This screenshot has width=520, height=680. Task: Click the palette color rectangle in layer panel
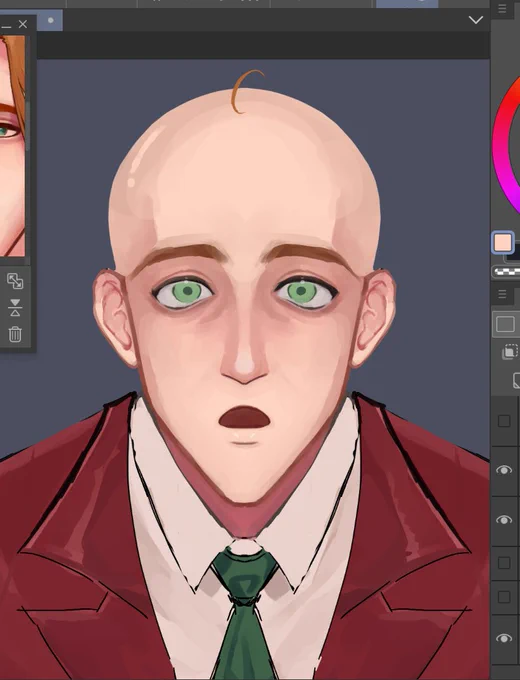coord(506,324)
